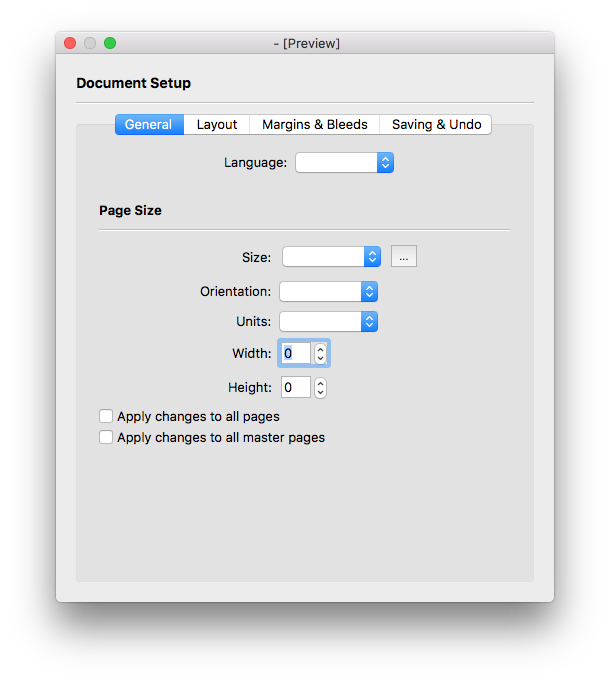This screenshot has height=682, width=610.
Task: Open the Orientation dropdown
Action: tap(328, 292)
